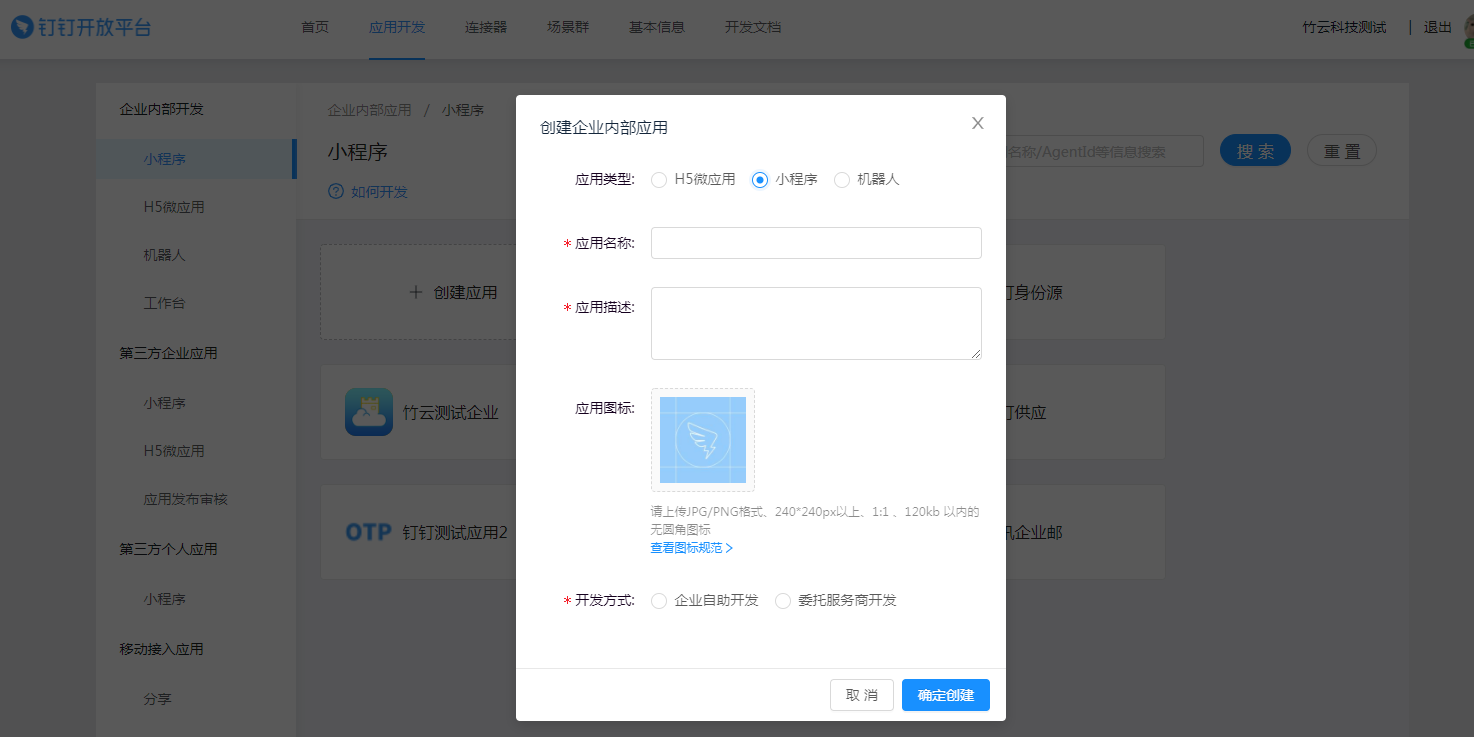Image resolution: width=1474 pixels, height=737 pixels.
Task: Click the AgentId search input box
Action: pos(1104,151)
